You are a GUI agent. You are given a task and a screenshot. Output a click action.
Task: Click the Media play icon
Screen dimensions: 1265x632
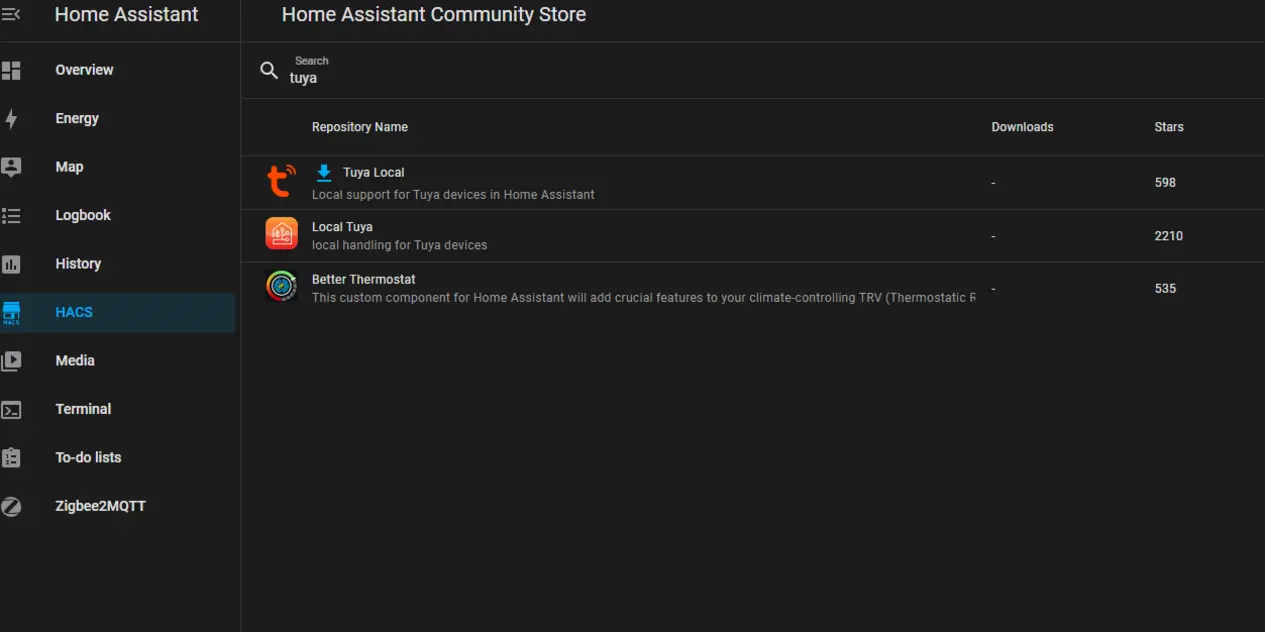(11, 361)
